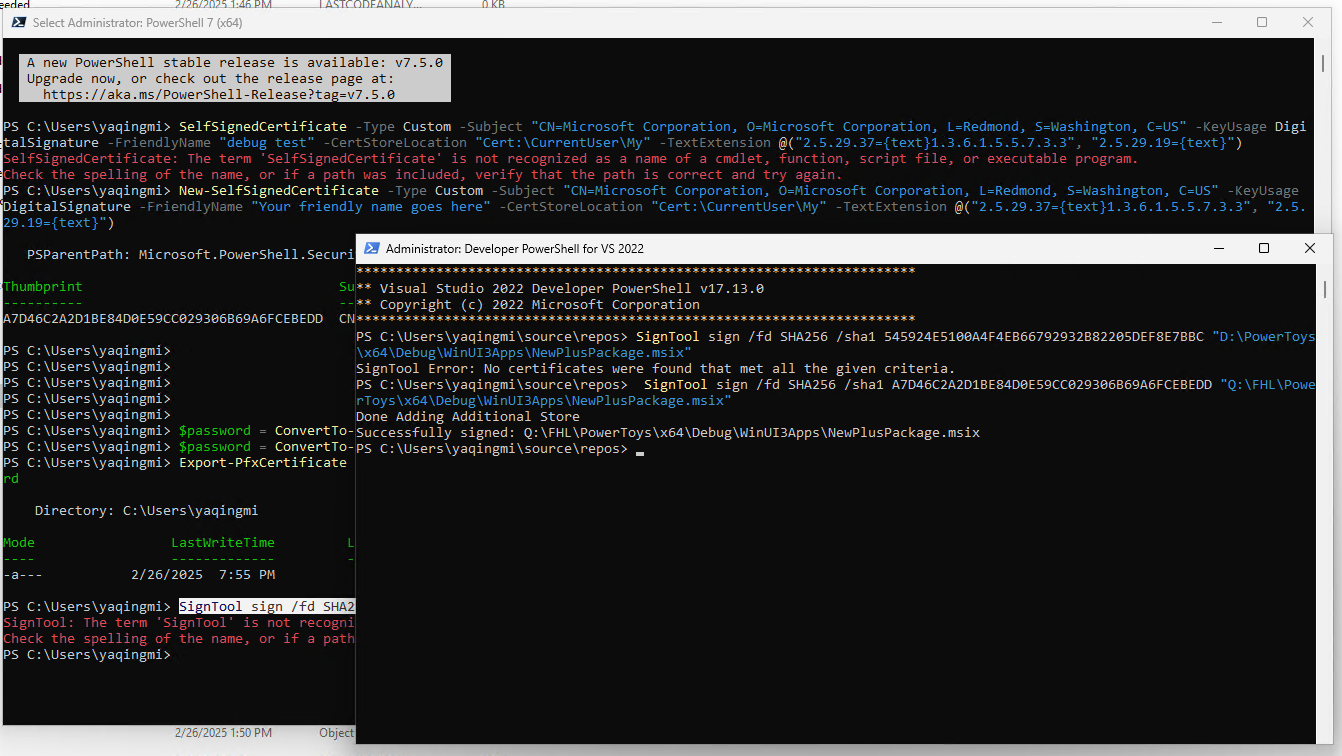Viewport: 1342px width, 756px height.
Task: Click the 'SignTool Error: No certificates' message
Action: coord(655,368)
